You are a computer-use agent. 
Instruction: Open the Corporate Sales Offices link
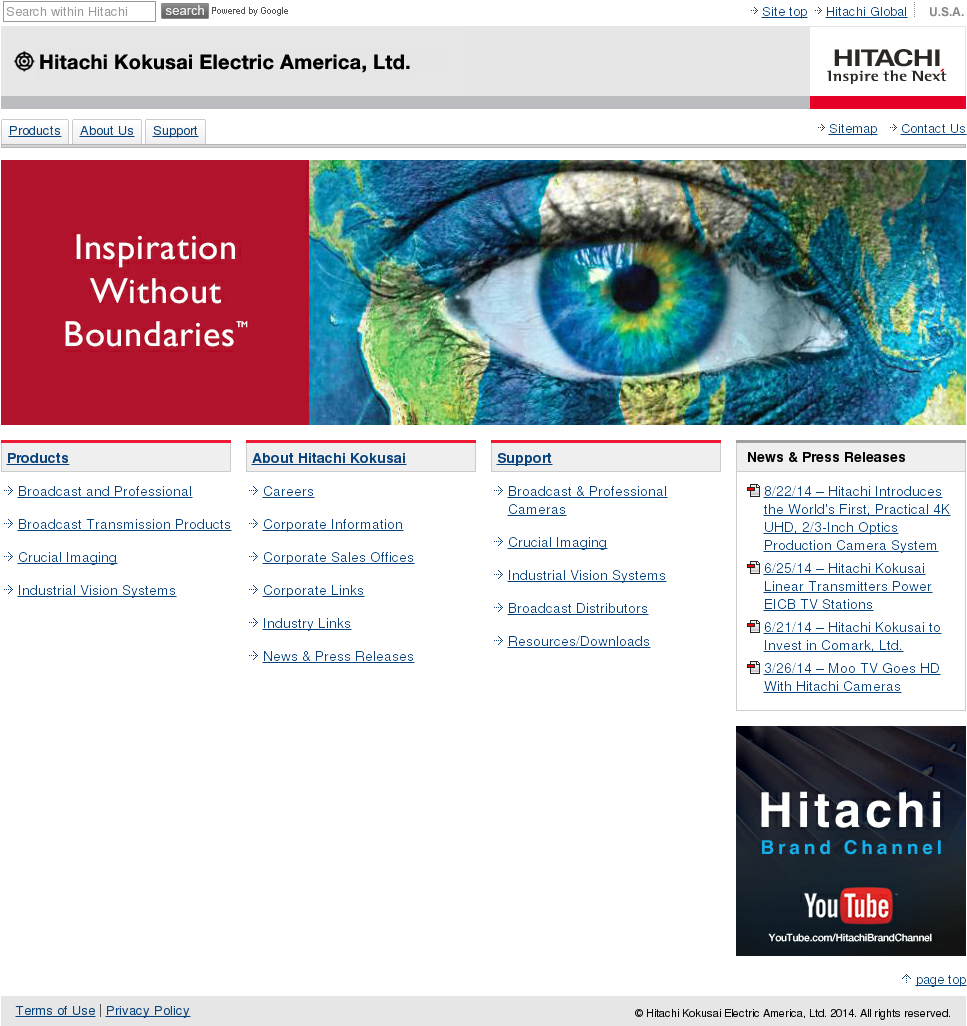[338, 557]
